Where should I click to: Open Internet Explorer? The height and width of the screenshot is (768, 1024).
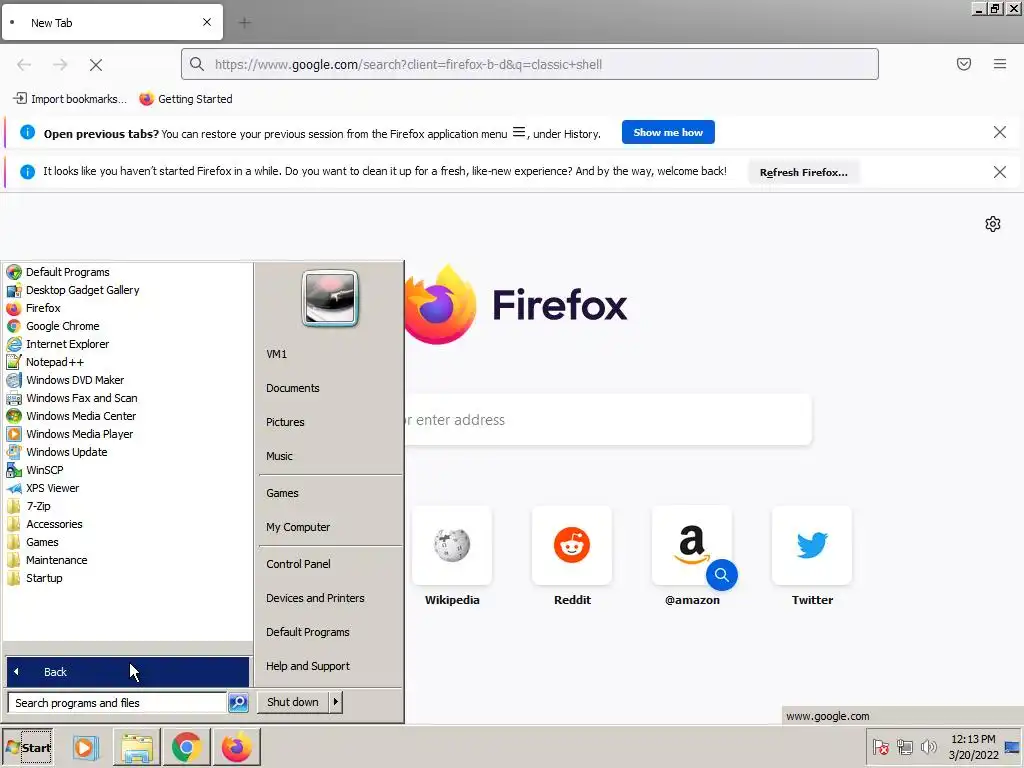coord(57,344)
